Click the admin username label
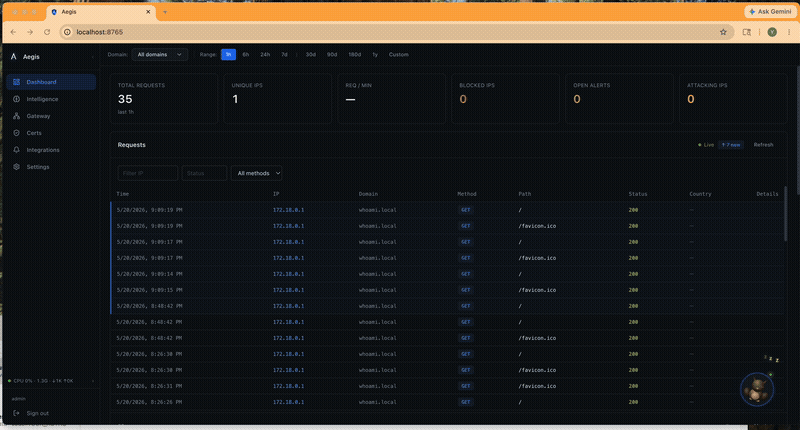Viewport: 800px width, 430px height. (18, 399)
